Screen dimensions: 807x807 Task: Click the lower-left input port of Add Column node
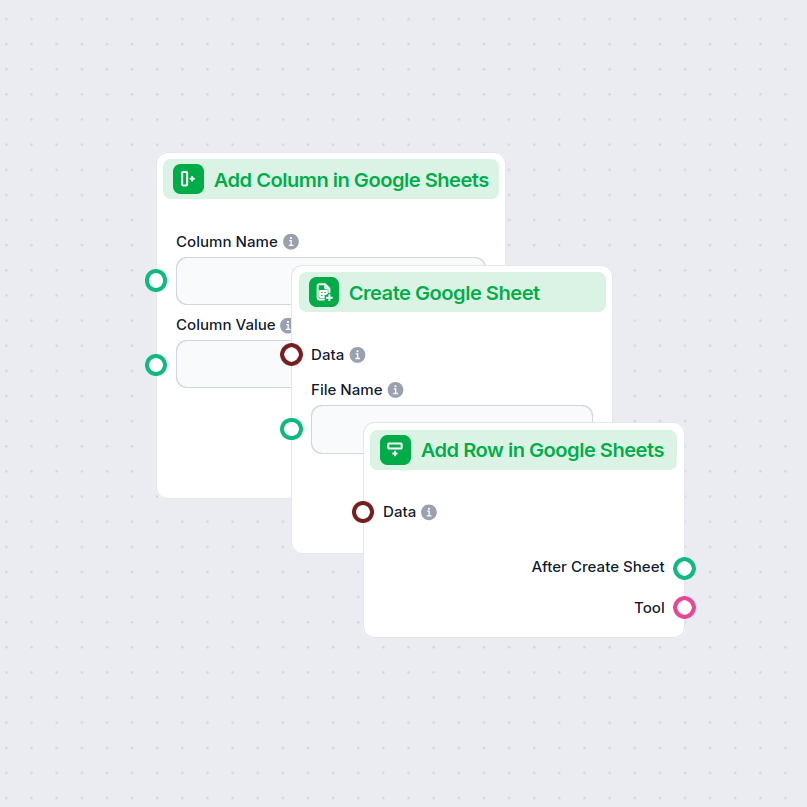point(156,364)
